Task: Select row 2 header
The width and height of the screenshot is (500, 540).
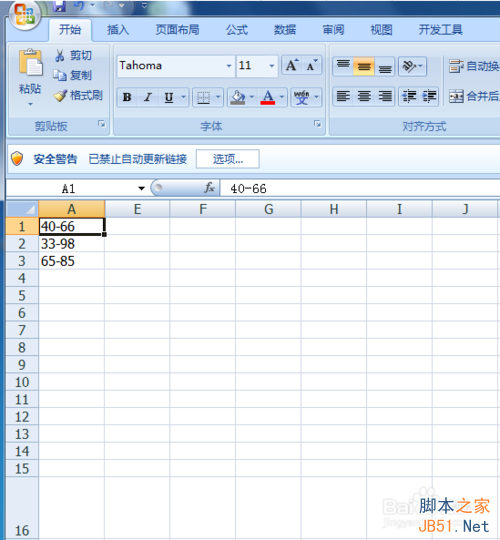Action: pos(22,244)
